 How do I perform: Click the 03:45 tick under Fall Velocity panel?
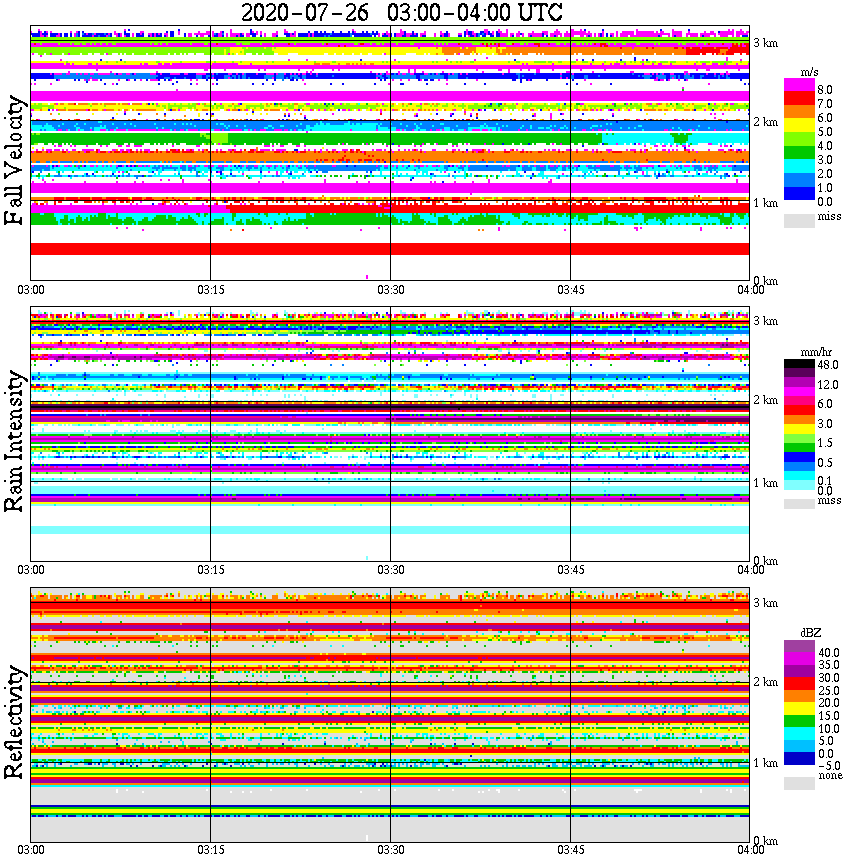tap(571, 290)
